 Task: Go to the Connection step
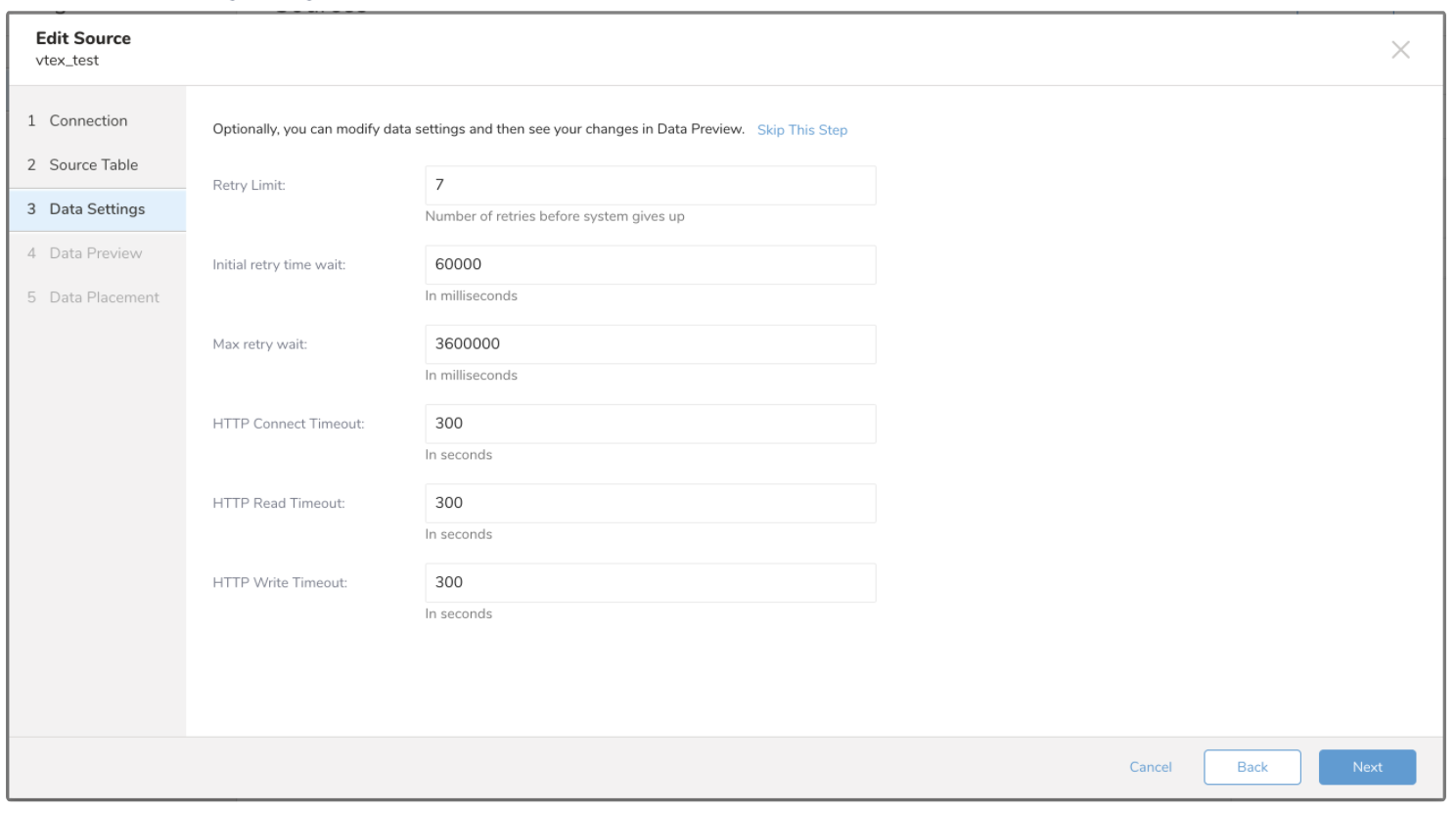click(x=88, y=120)
